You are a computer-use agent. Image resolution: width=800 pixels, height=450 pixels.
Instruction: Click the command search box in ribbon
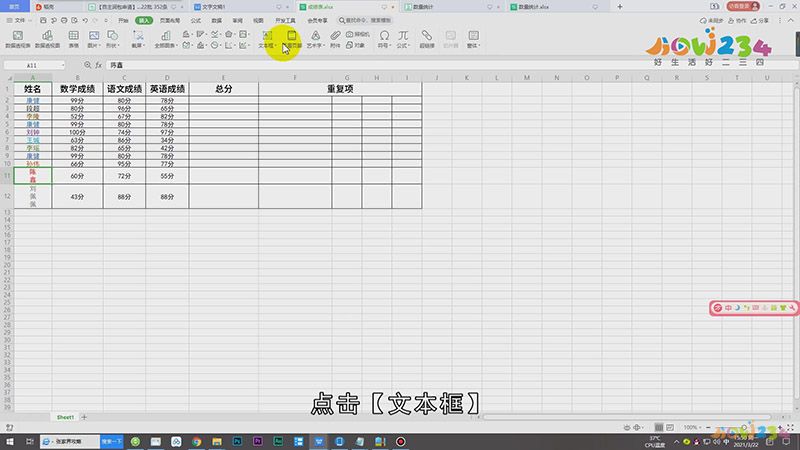click(x=365, y=20)
